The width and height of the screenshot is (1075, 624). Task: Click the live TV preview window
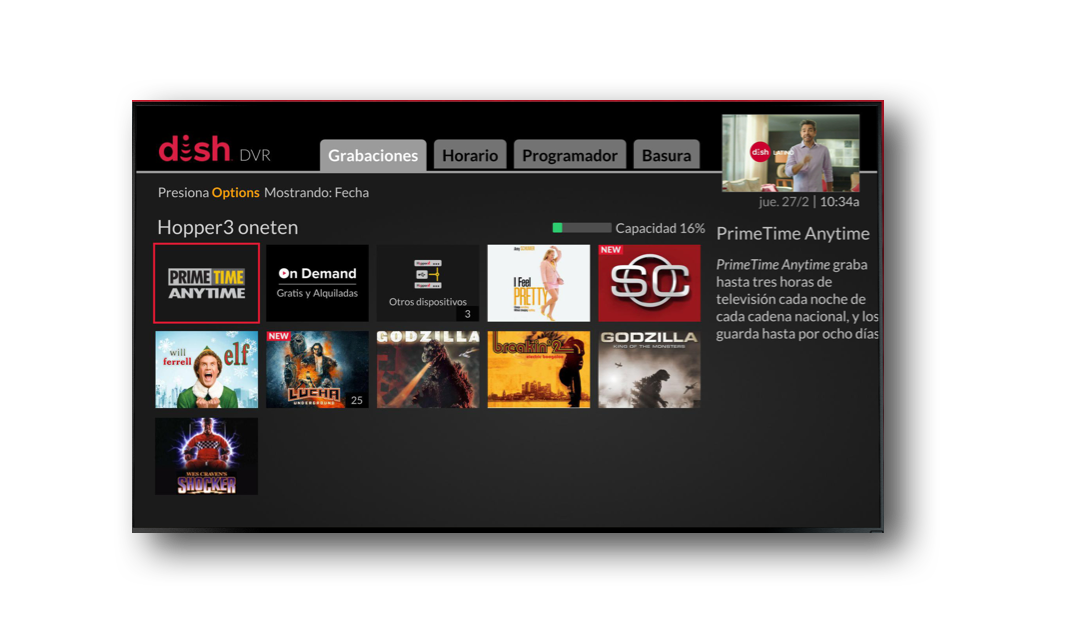click(790, 153)
